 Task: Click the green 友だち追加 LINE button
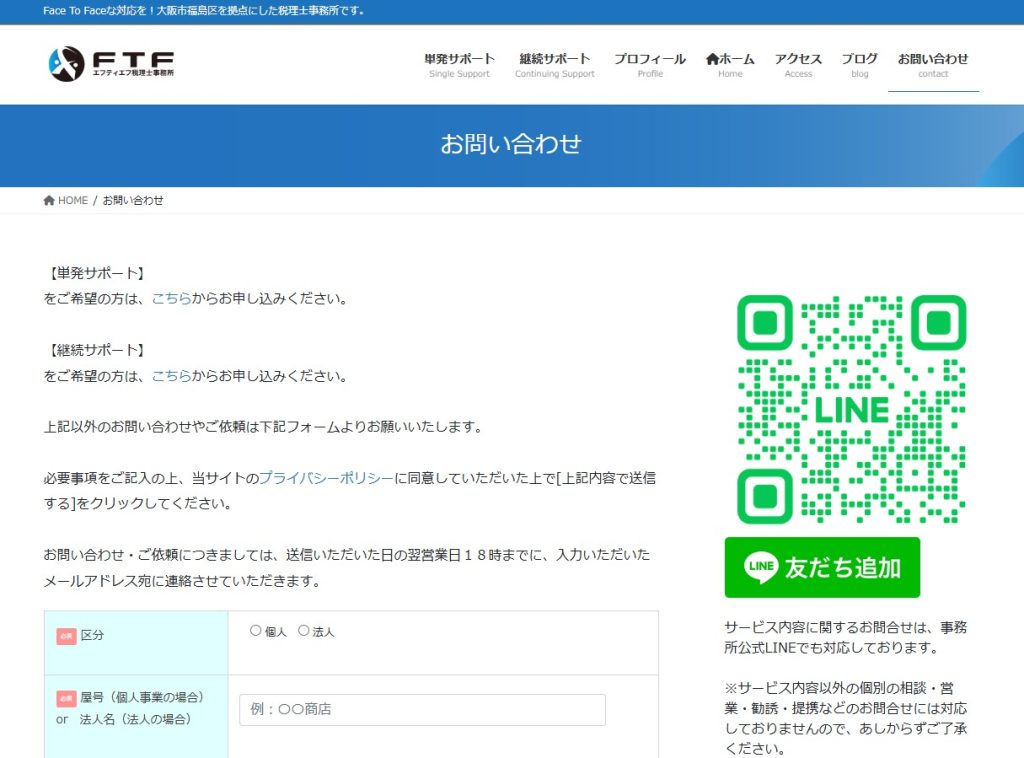pyautogui.click(x=822, y=567)
